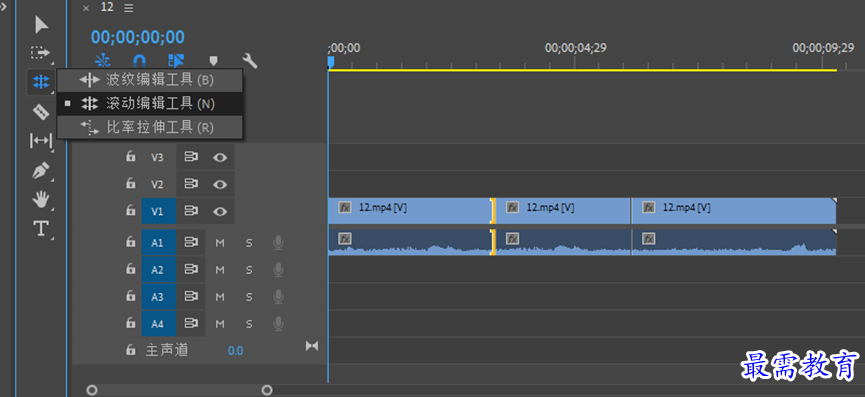Toggle sync lock on track V1
Viewport: 865px width, 397px height.
pos(191,211)
